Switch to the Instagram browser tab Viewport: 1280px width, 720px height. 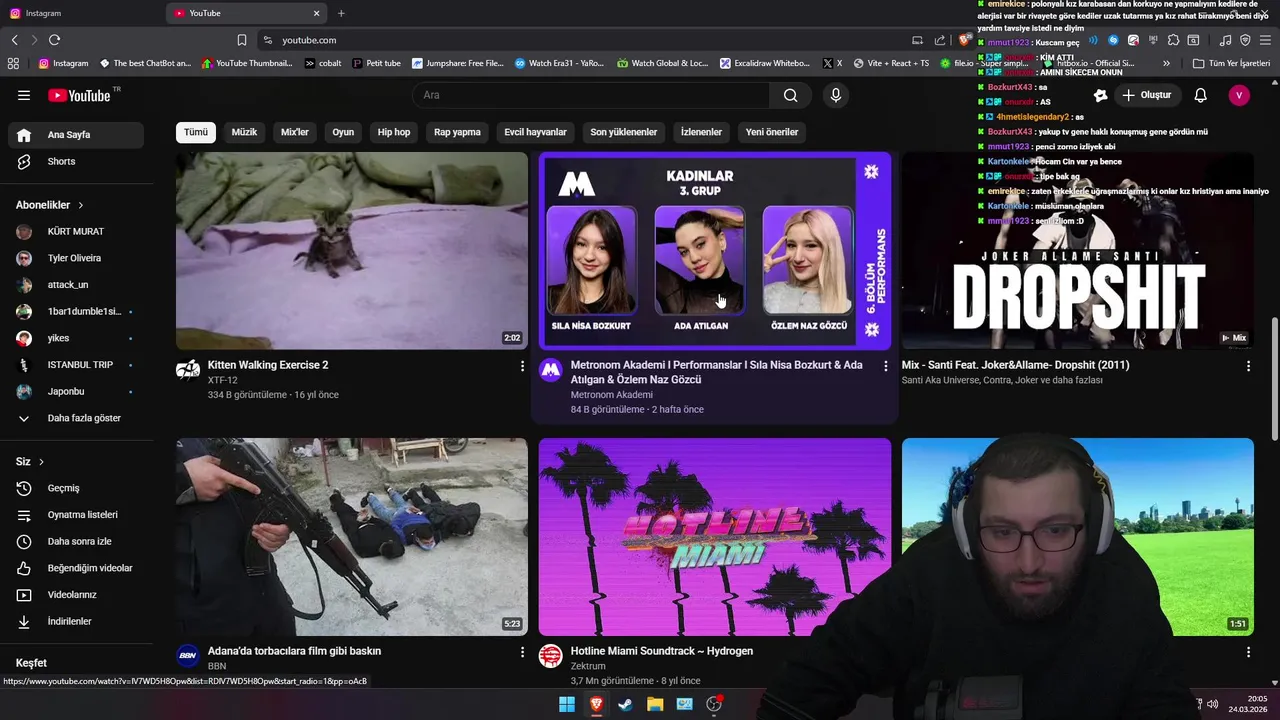[x=80, y=13]
